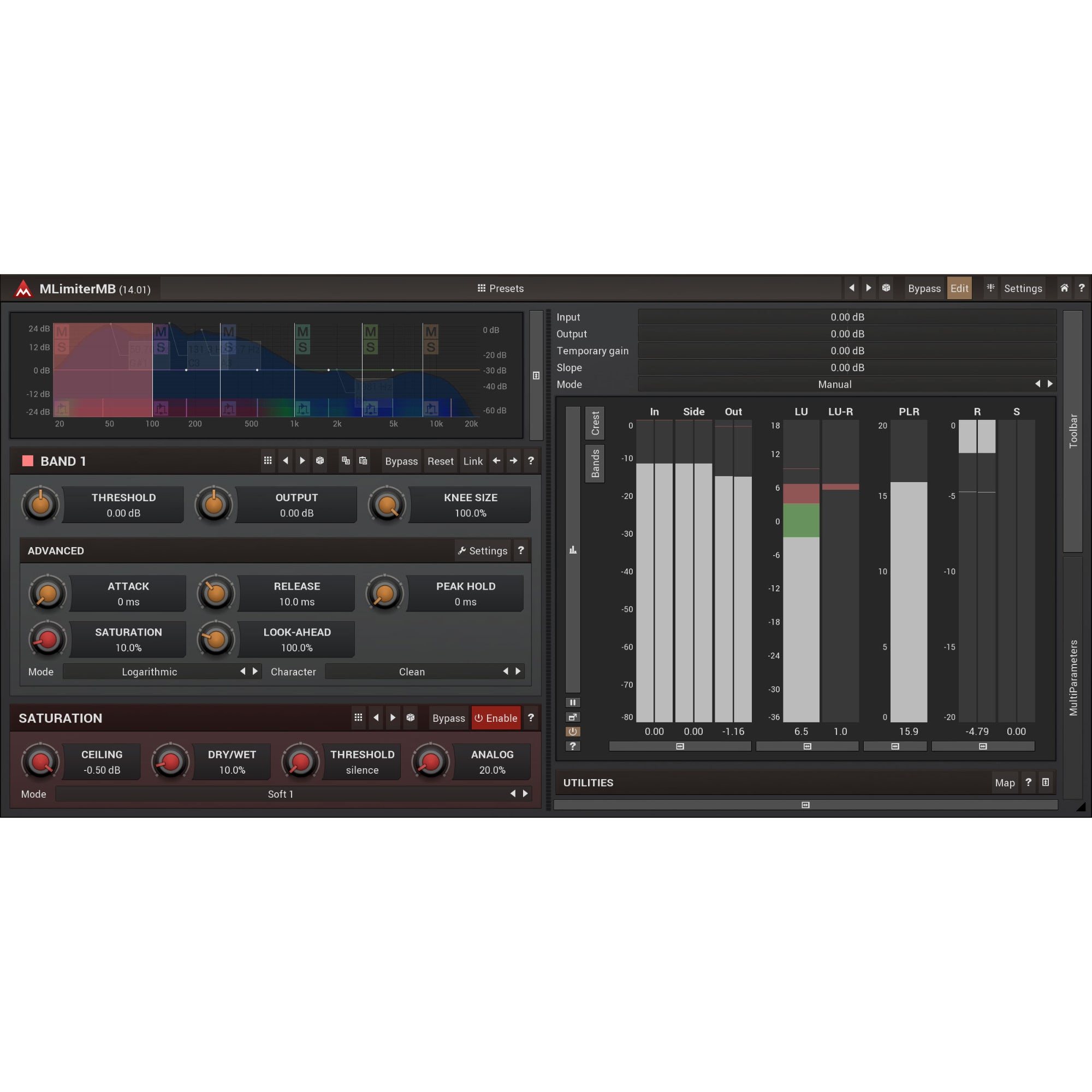Screen dimensions: 1092x1092
Task: Open the vertical Toolbar tab
Action: click(x=1073, y=431)
